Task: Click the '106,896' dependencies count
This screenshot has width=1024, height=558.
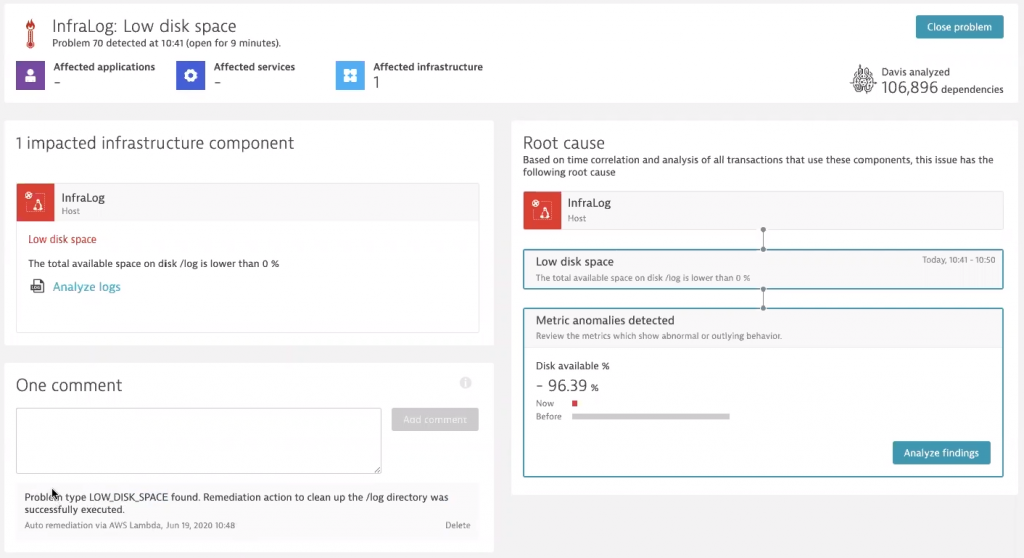Action: 909,88
